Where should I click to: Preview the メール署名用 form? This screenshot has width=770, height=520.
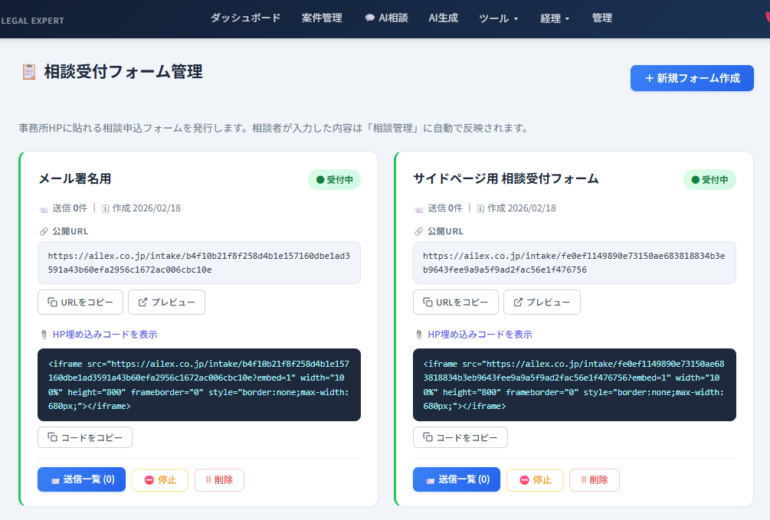(x=167, y=302)
